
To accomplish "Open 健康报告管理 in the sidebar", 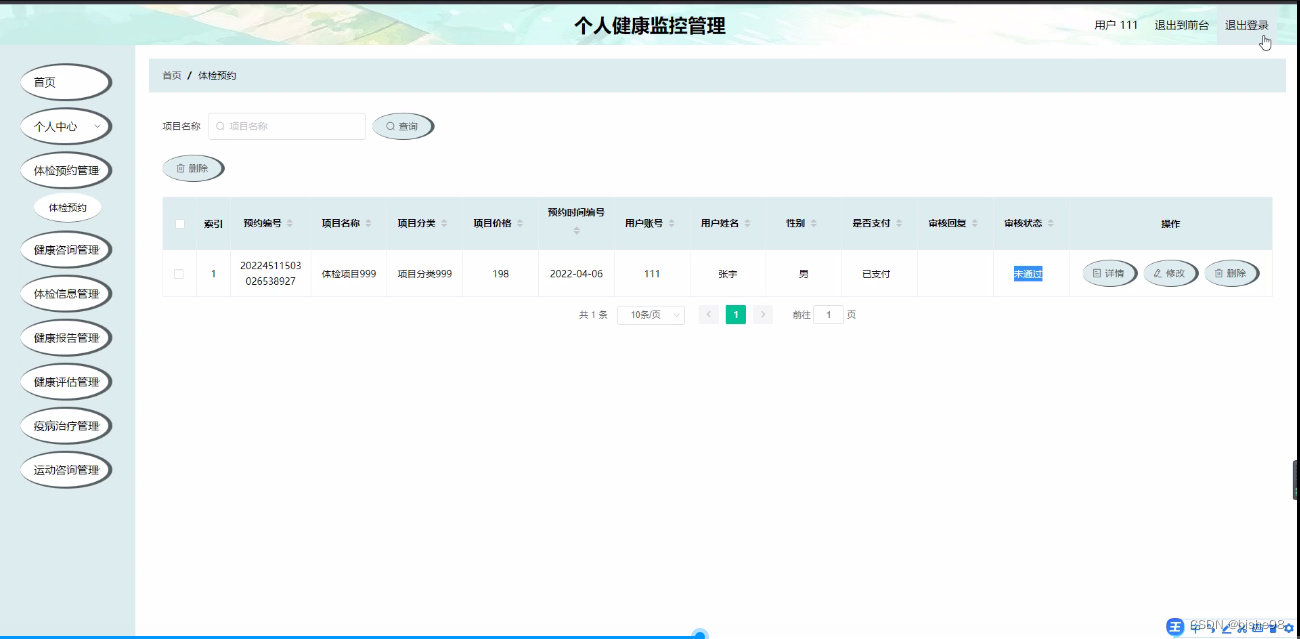I will 65,337.
